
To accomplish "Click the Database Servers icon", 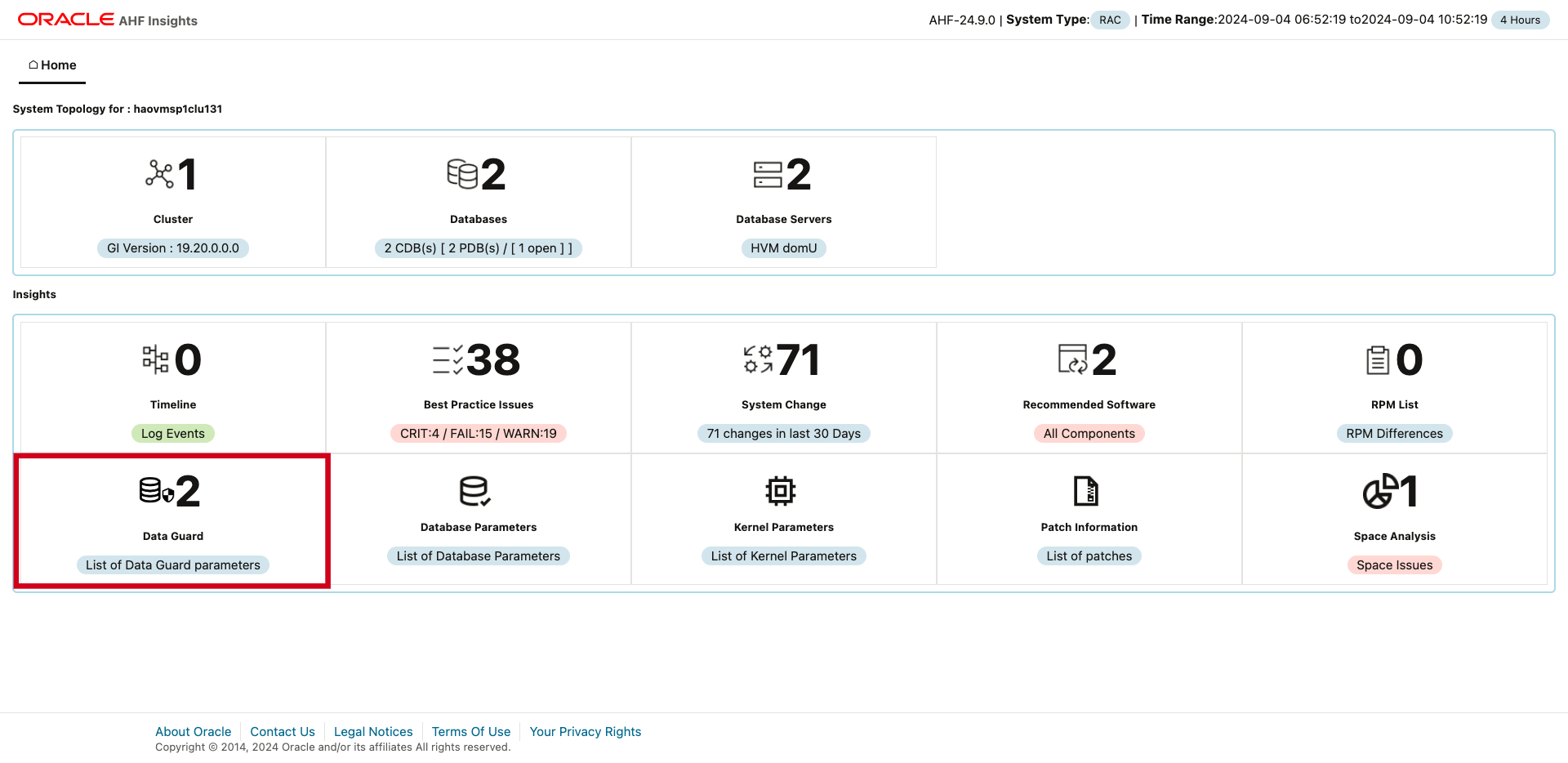I will (x=767, y=173).
